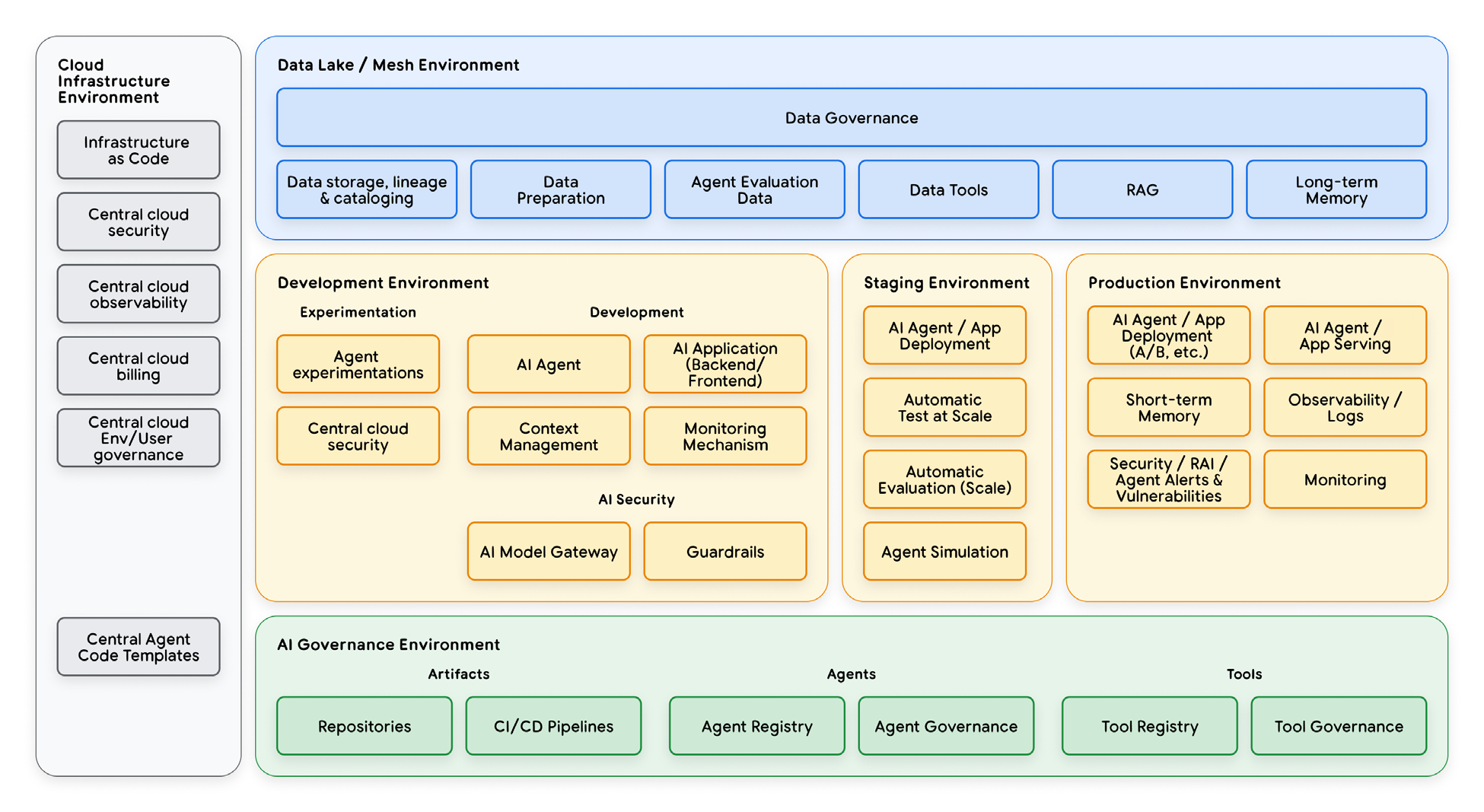The width and height of the screenshot is (1484, 812).
Task: Click the Tool Governance box
Action: point(1338,726)
